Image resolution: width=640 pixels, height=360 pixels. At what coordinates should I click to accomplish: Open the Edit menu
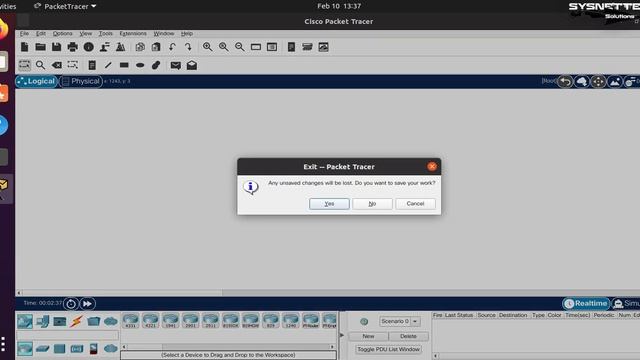[41, 33]
